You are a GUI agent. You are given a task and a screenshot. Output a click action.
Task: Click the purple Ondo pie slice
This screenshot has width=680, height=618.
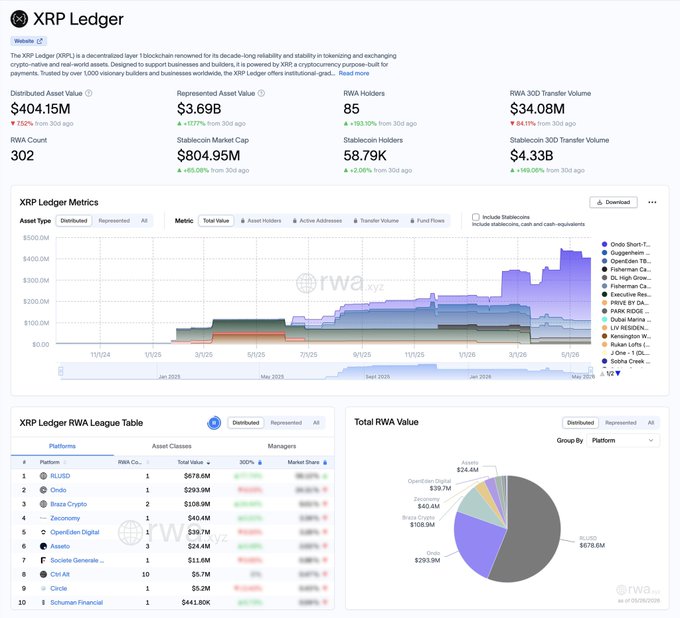tap(477, 544)
